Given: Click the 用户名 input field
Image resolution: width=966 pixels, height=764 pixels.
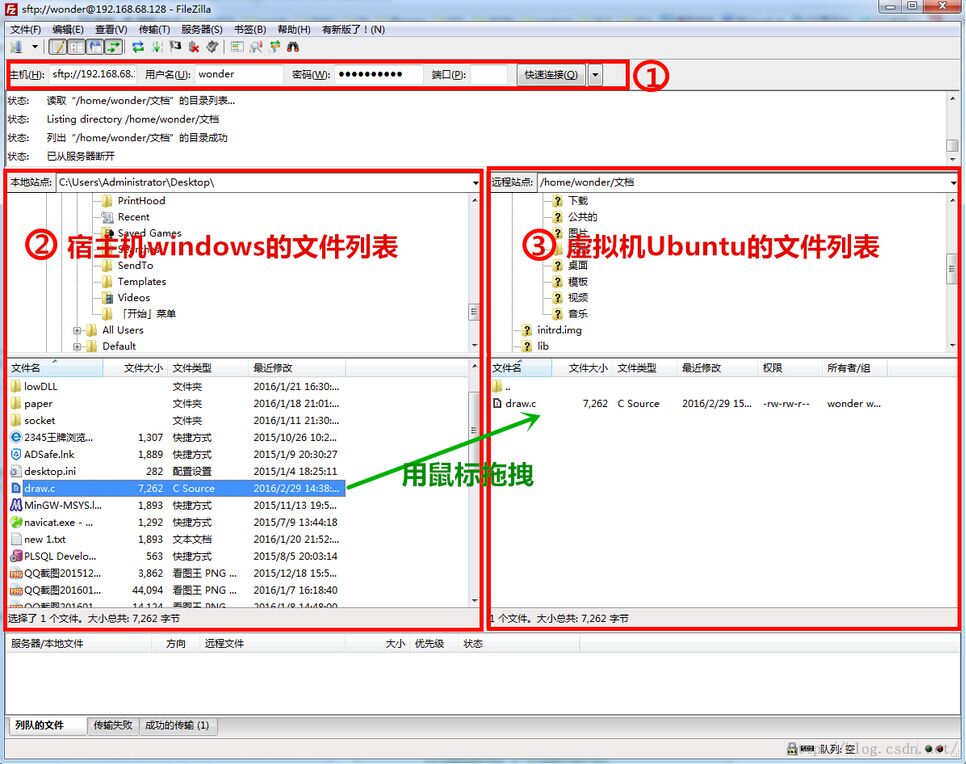Looking at the screenshot, I should (238, 75).
